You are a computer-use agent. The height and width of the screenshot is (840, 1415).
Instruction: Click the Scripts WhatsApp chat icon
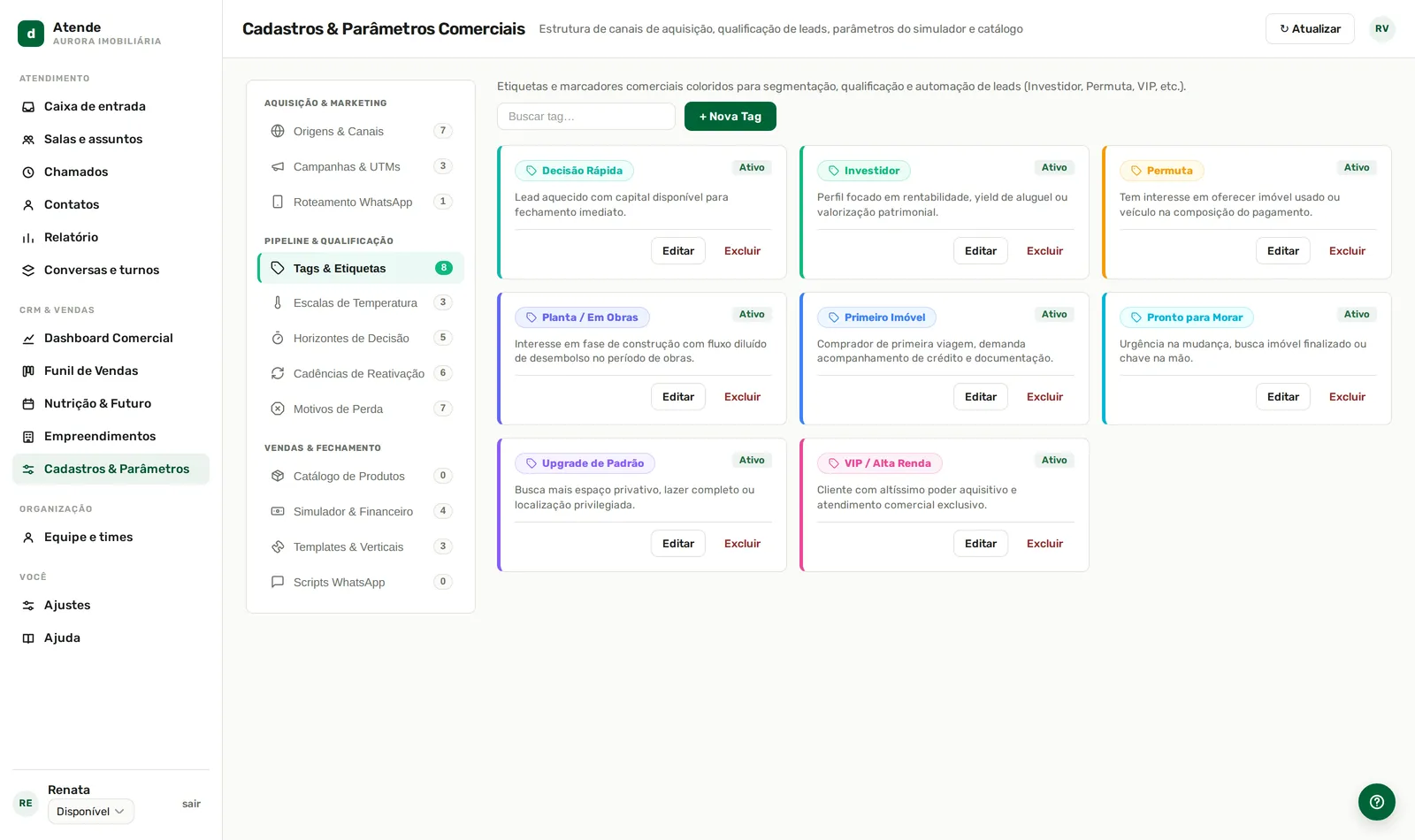[x=278, y=582]
